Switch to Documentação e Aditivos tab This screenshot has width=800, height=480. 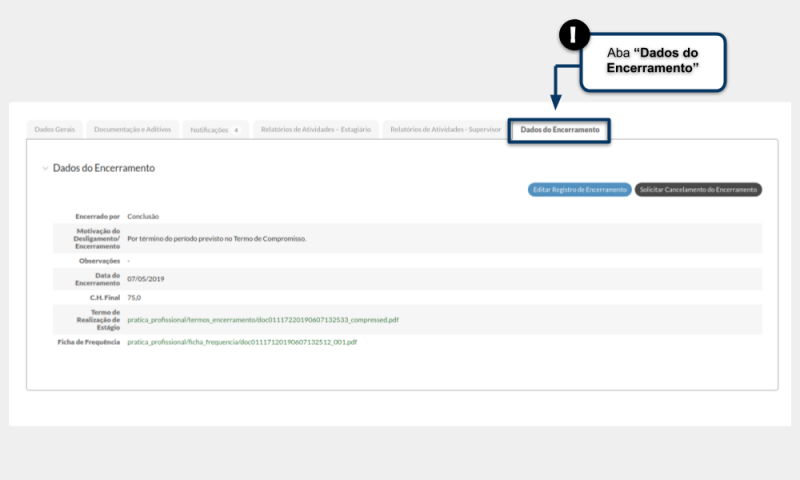(133, 130)
